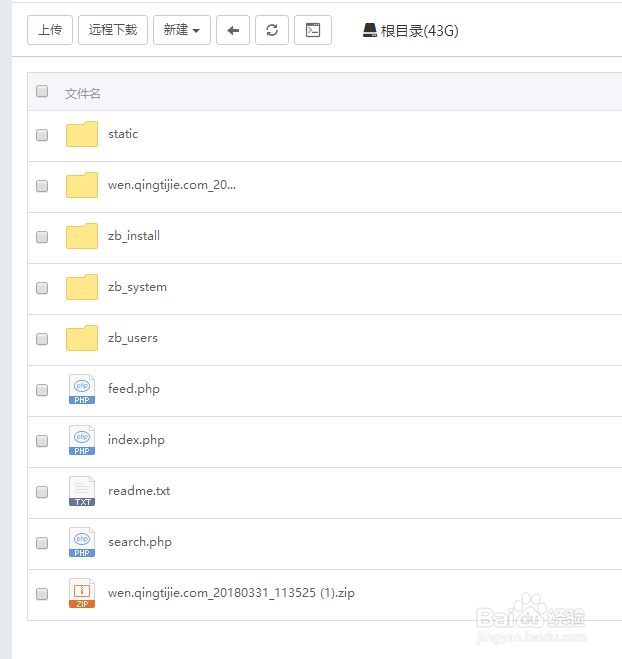
Task: Click the PHP file icon for index.php
Action: (82, 440)
